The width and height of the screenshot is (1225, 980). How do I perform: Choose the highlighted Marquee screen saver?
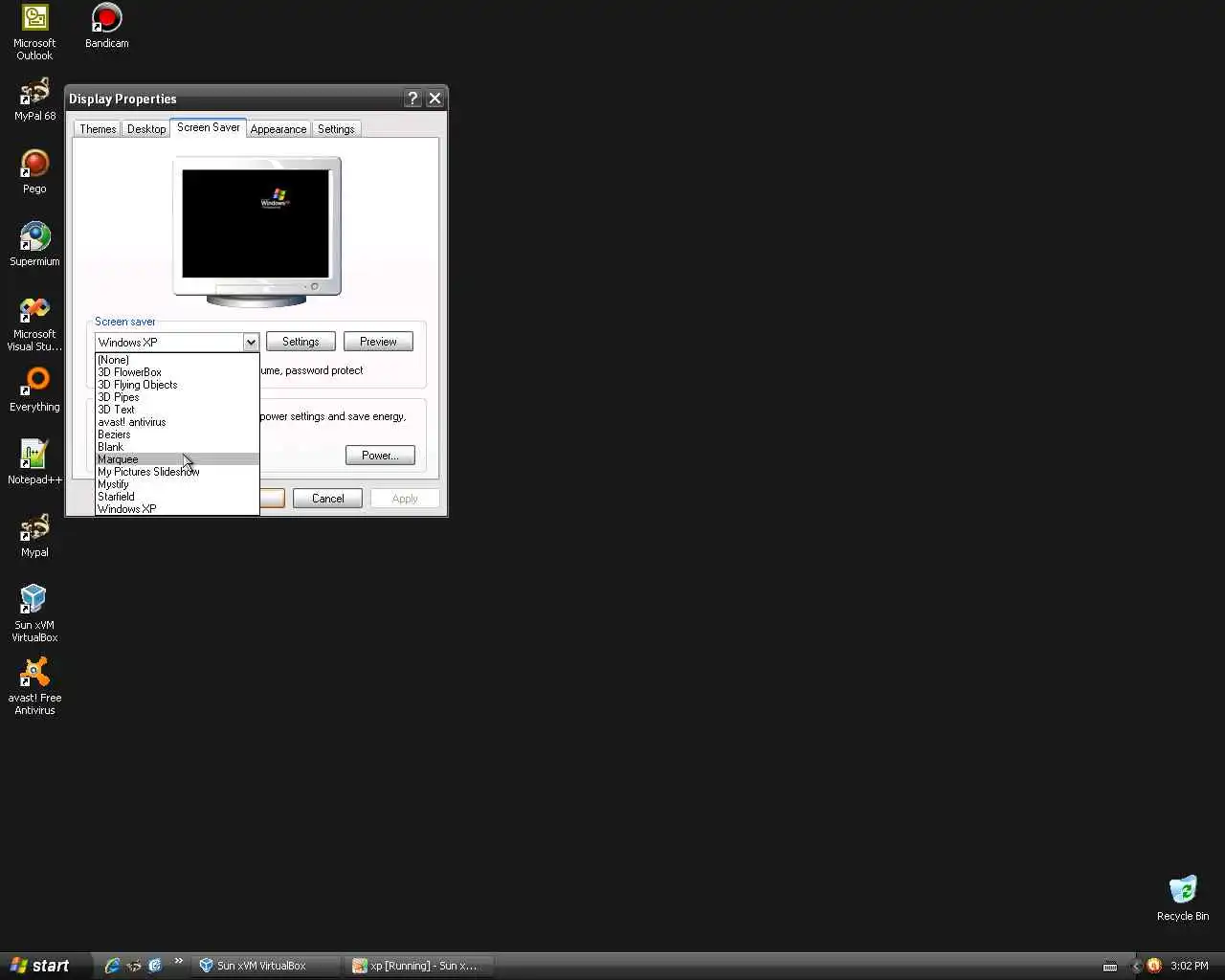(177, 459)
